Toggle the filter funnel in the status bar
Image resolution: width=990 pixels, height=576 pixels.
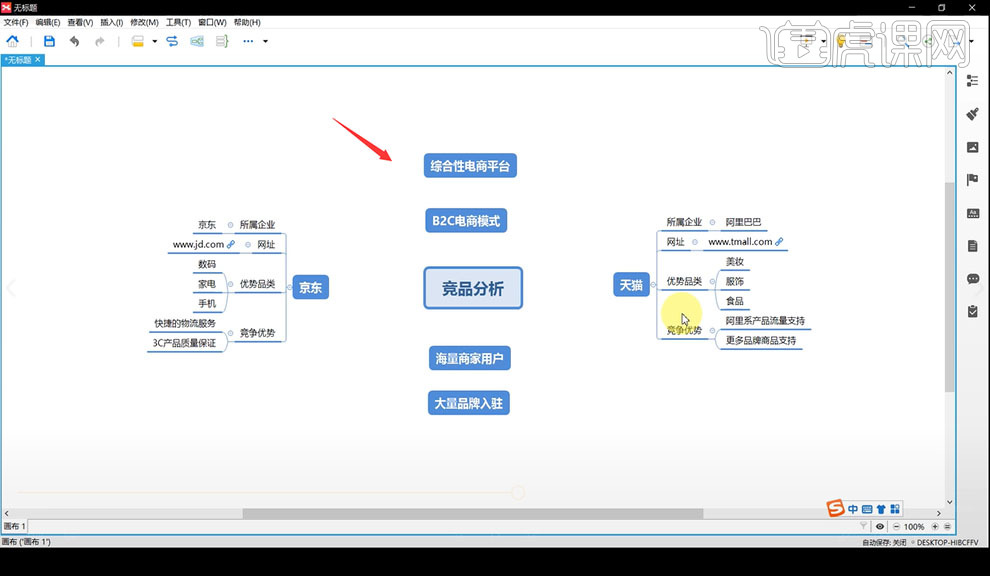864,525
